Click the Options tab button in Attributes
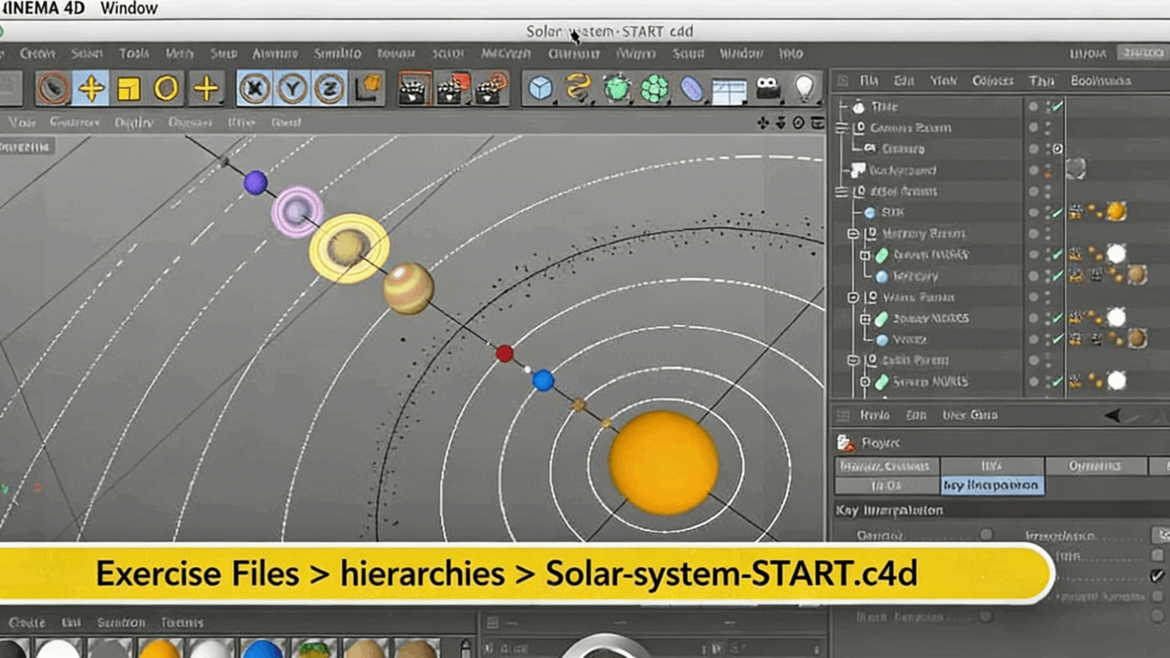1170x658 pixels. pyautogui.click(x=1094, y=466)
